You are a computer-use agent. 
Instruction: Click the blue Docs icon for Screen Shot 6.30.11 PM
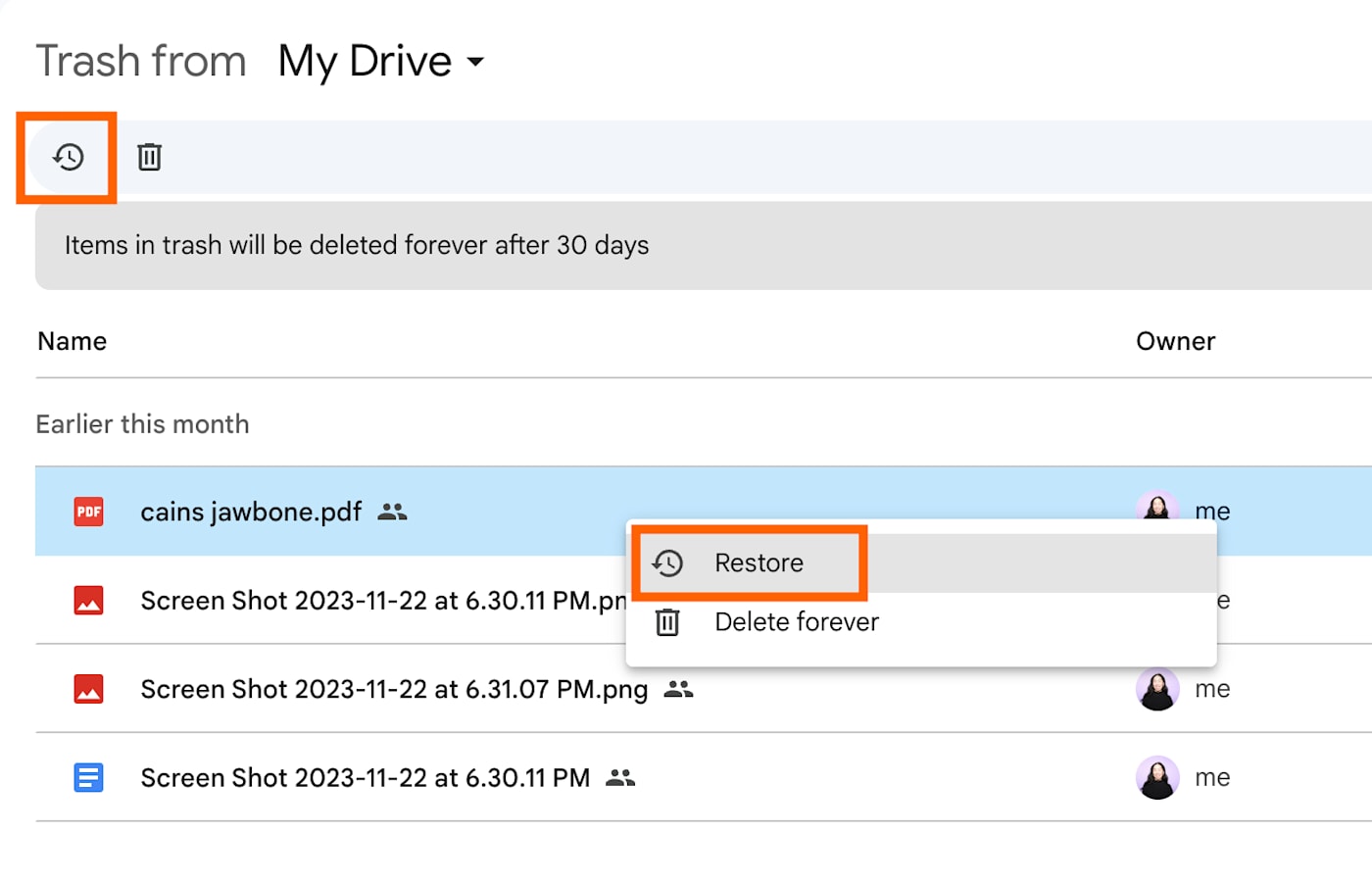click(x=89, y=778)
